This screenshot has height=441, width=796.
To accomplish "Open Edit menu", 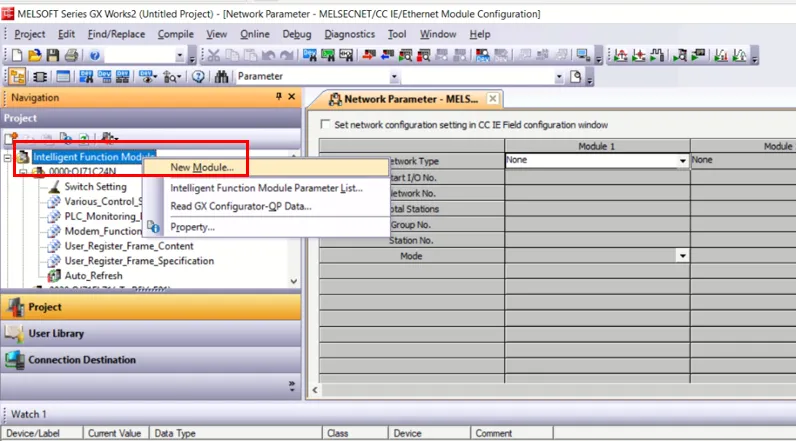I will (66, 34).
